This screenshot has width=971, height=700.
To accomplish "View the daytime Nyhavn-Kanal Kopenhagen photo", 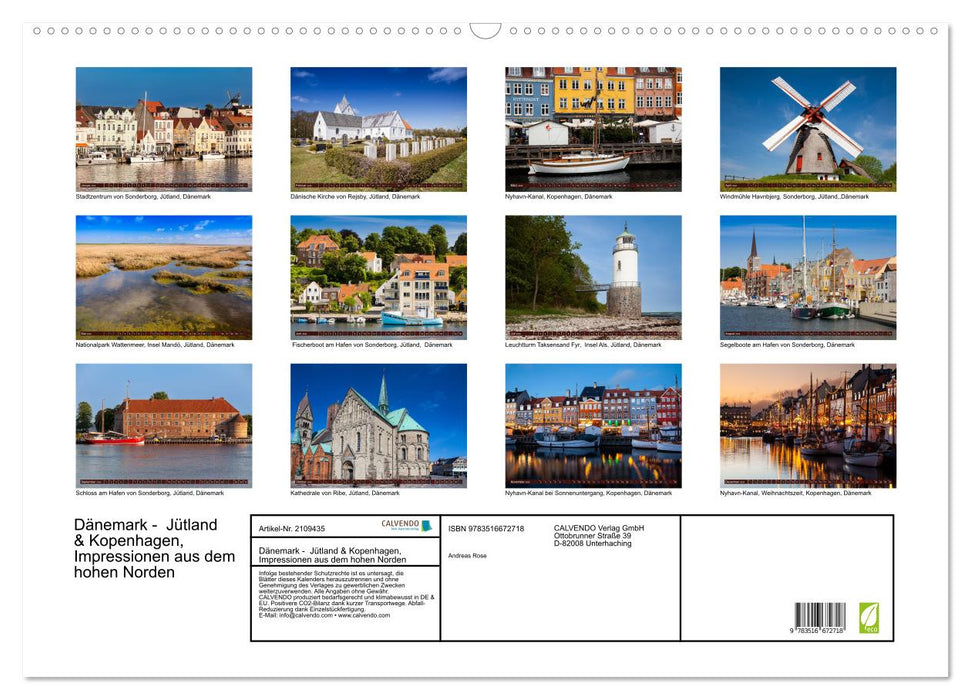I will click(x=592, y=127).
